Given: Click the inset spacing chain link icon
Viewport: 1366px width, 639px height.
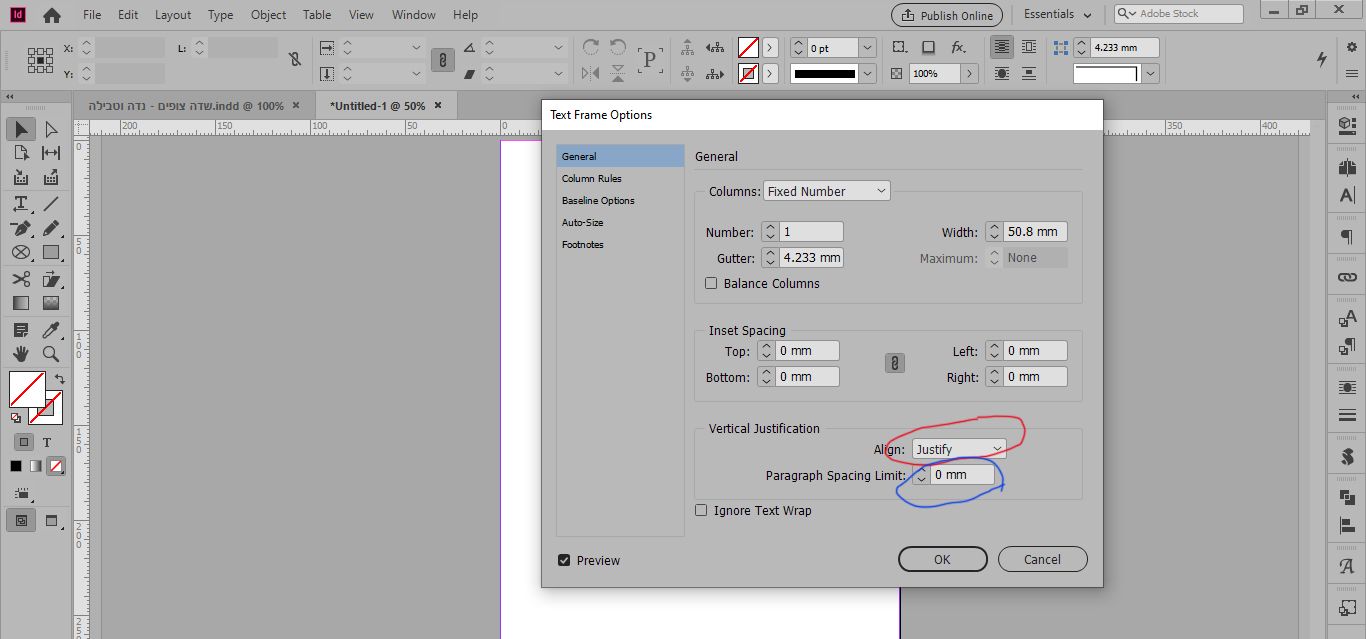Looking at the screenshot, I should pyautogui.click(x=895, y=363).
